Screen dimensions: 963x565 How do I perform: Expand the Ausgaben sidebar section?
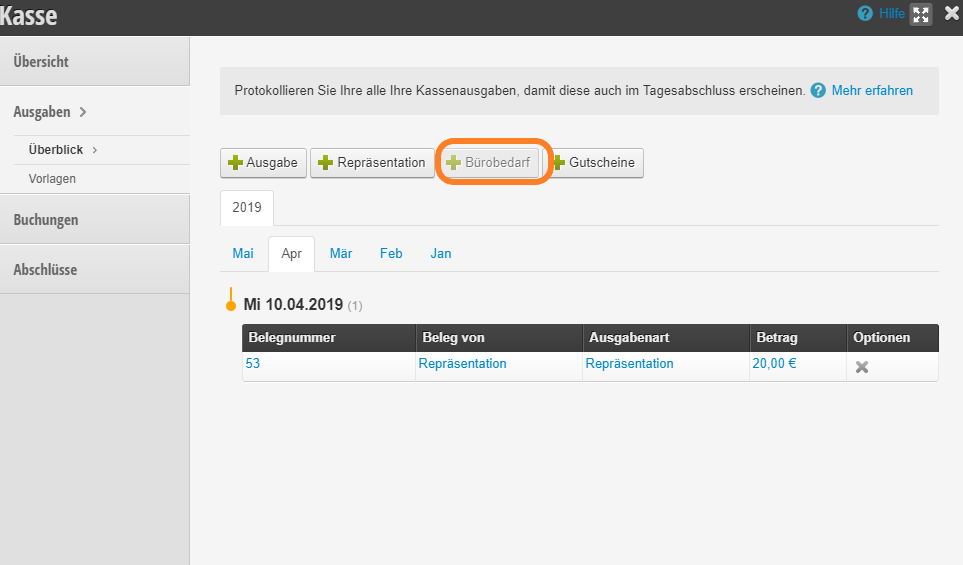(50, 112)
